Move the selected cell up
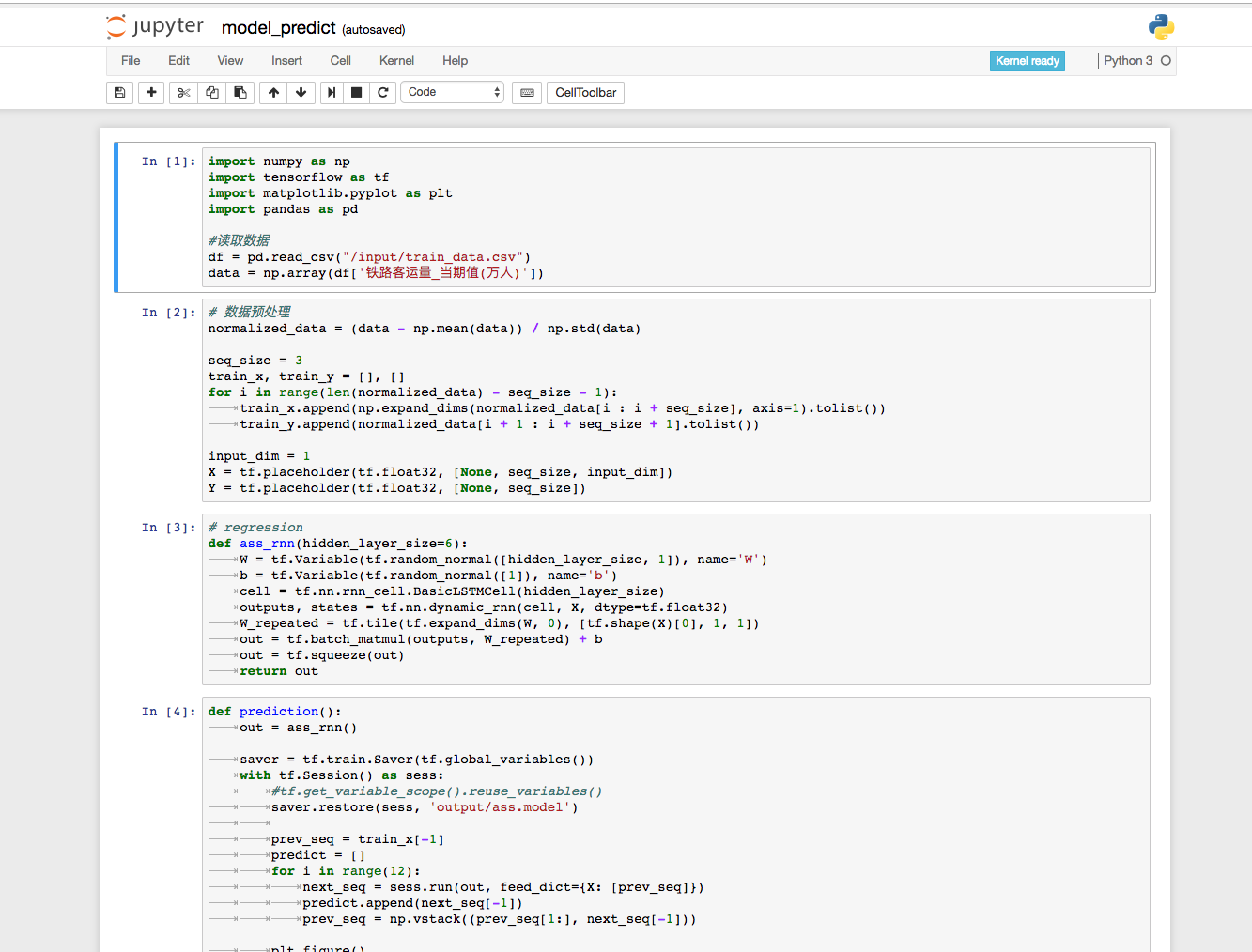 [x=273, y=93]
